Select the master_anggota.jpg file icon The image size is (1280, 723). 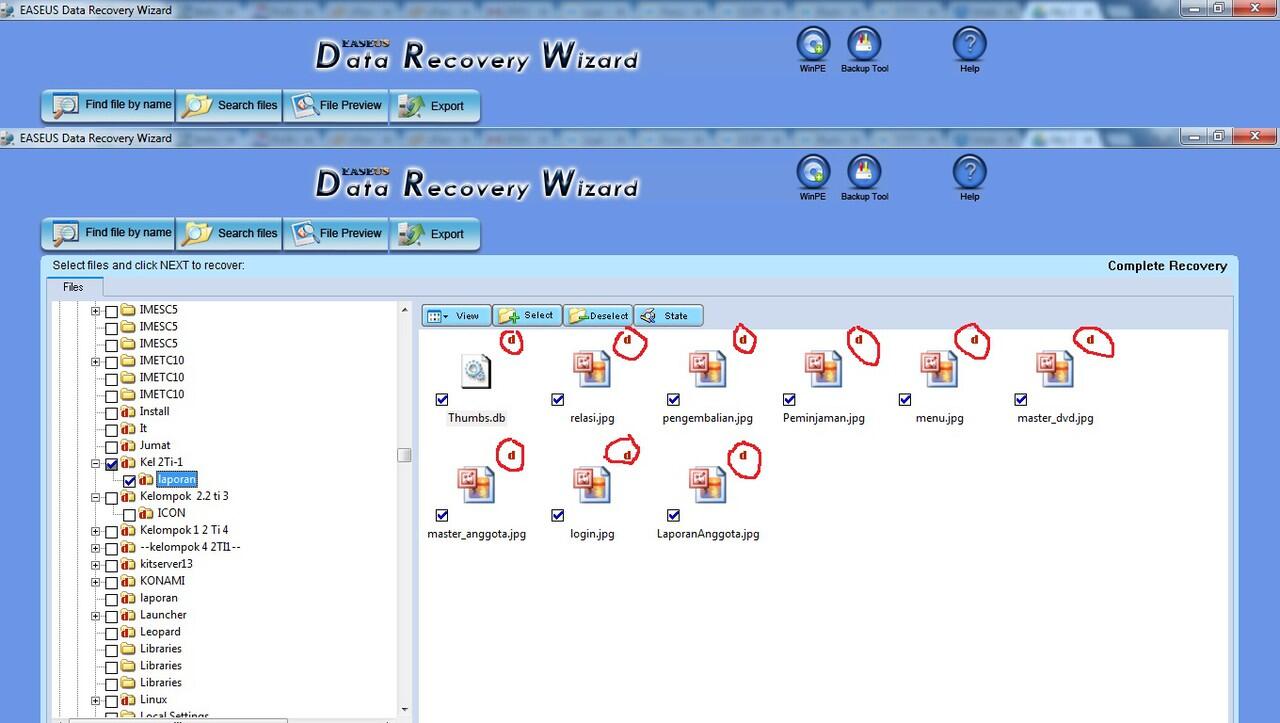(476, 485)
